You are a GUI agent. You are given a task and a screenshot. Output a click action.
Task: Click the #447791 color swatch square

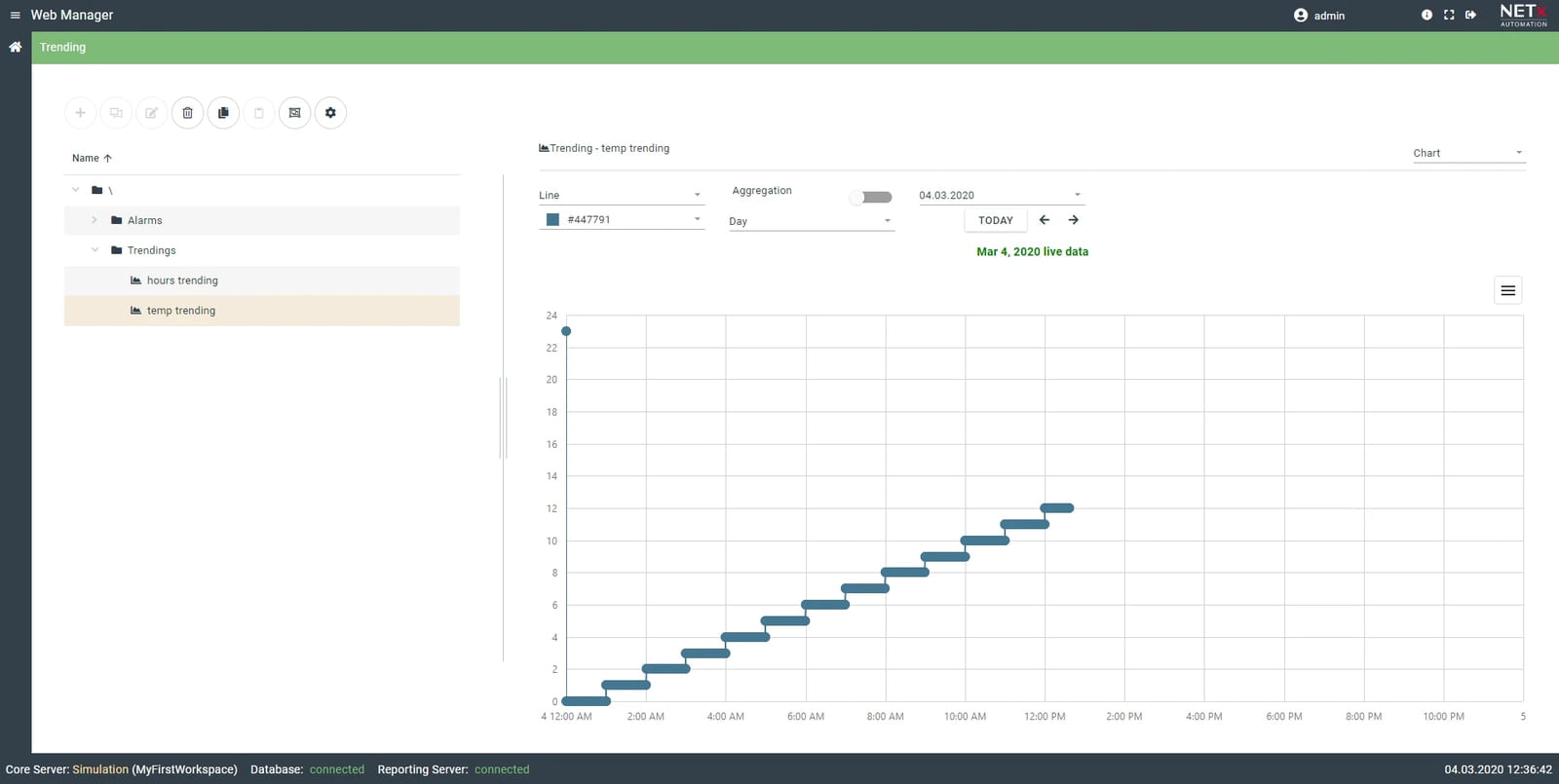552,219
